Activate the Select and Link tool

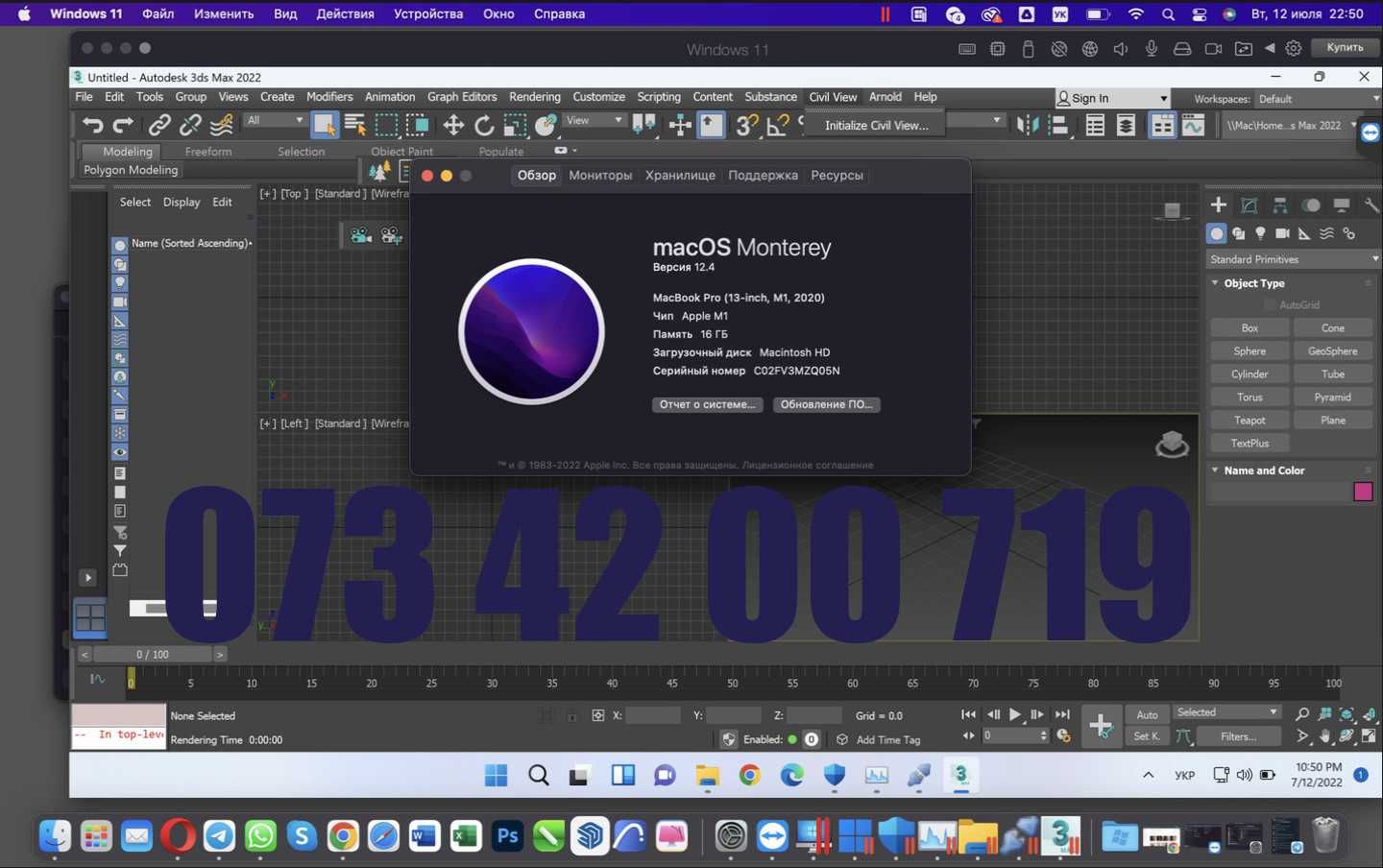pyautogui.click(x=159, y=125)
